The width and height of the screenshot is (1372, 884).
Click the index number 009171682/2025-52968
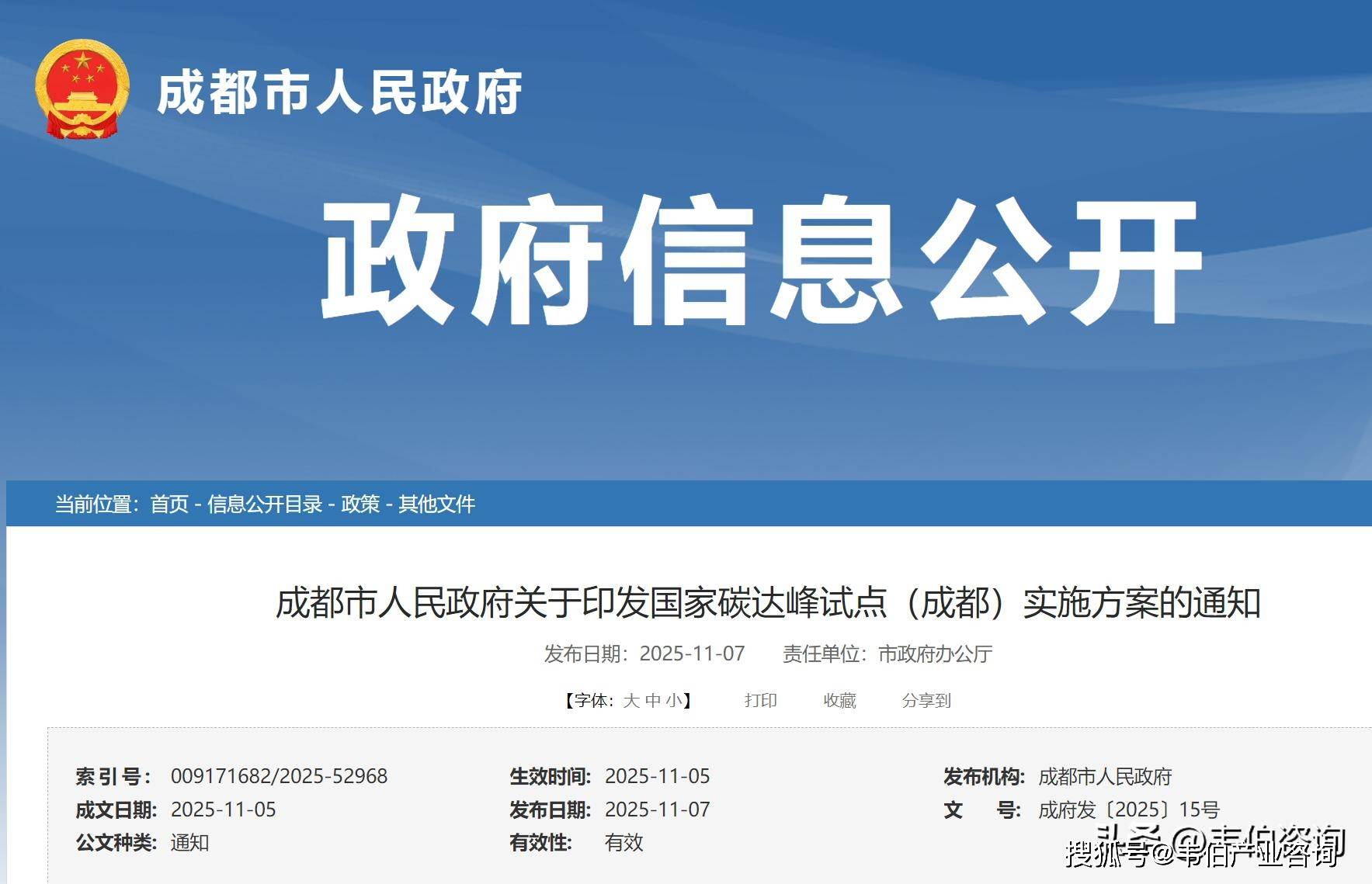tap(279, 776)
